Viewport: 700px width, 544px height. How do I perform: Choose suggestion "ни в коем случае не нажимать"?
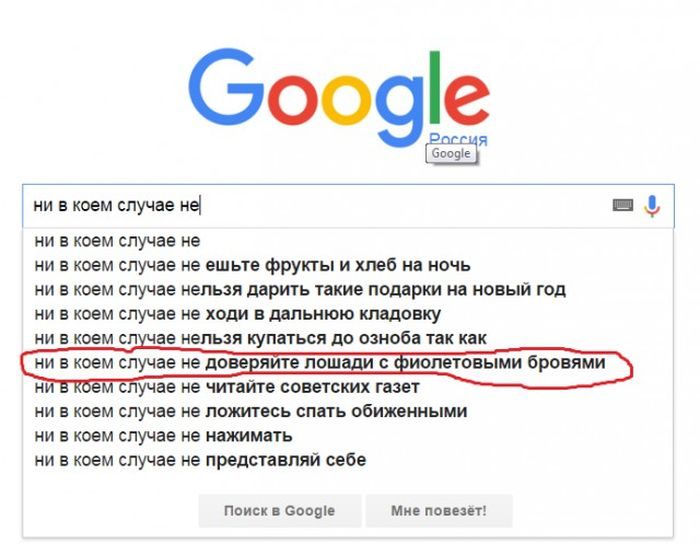click(x=163, y=436)
